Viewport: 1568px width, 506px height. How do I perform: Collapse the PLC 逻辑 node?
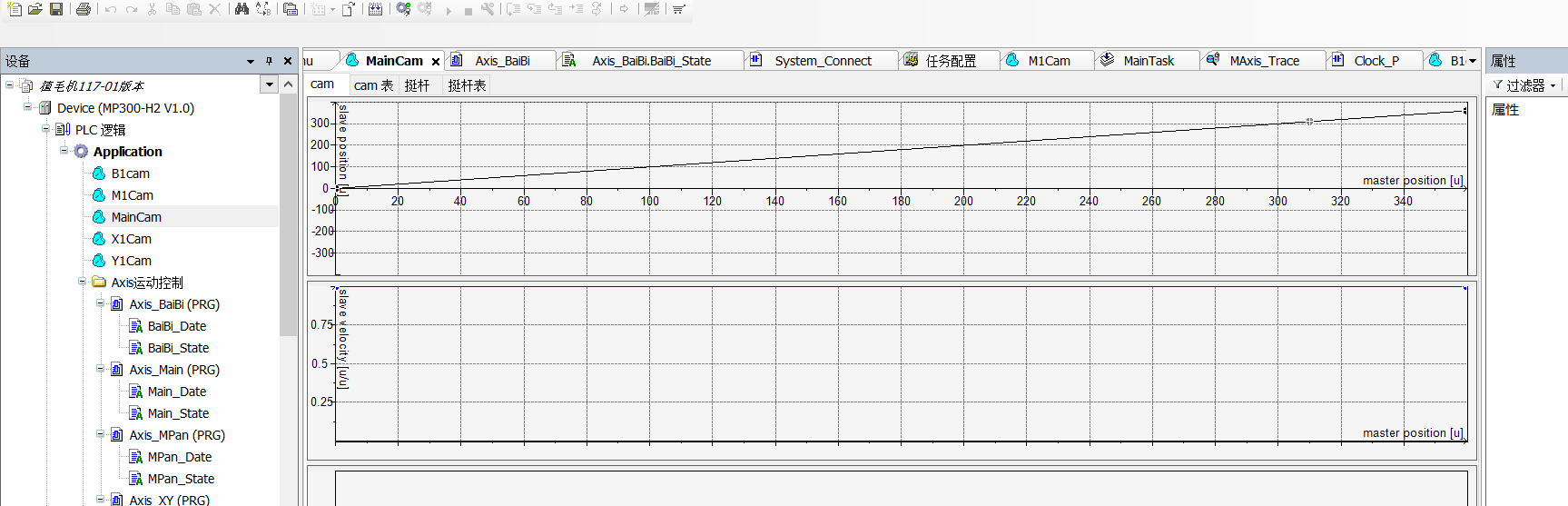tap(45, 129)
